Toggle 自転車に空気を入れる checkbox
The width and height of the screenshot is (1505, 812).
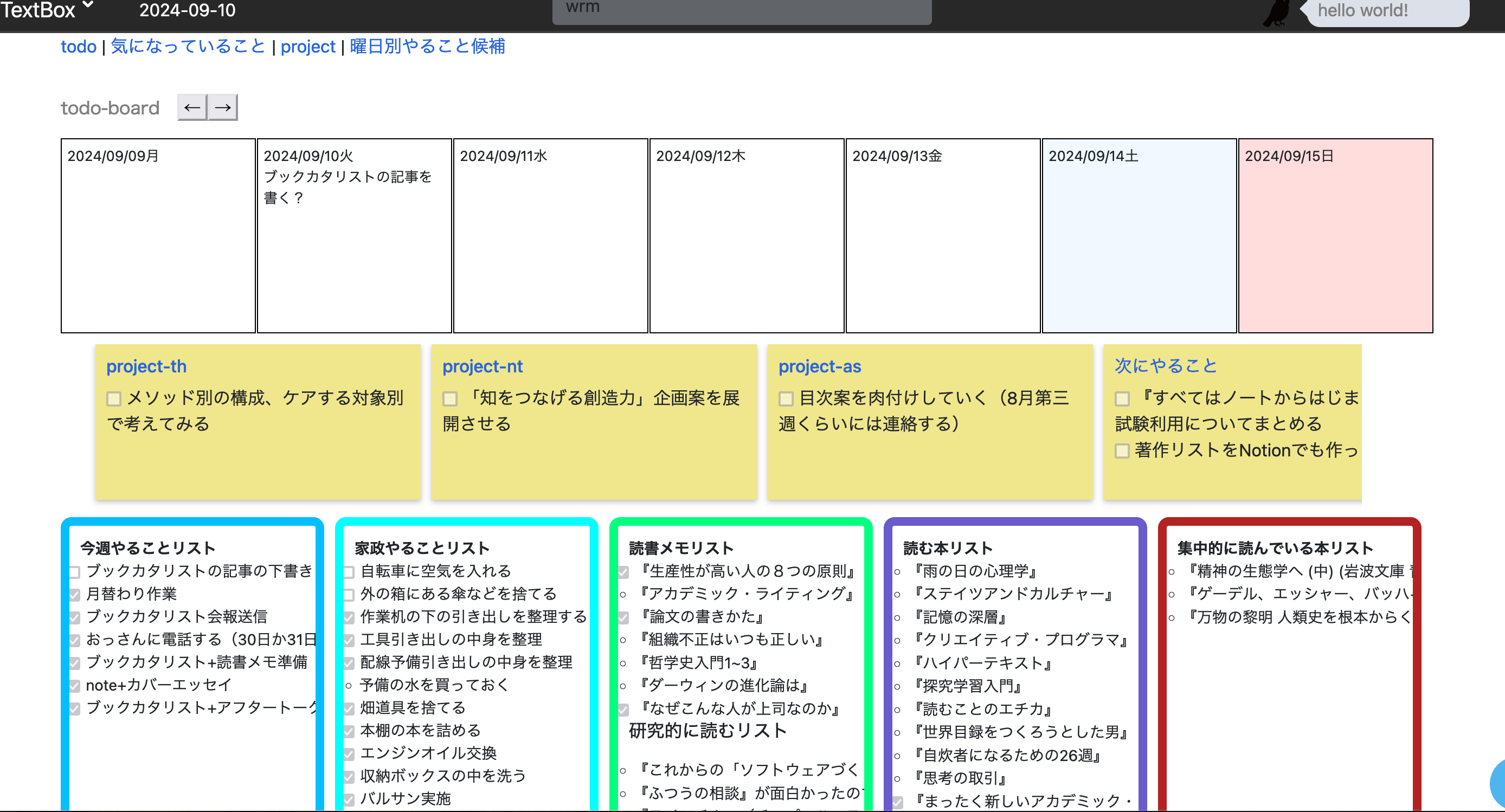[349, 572]
